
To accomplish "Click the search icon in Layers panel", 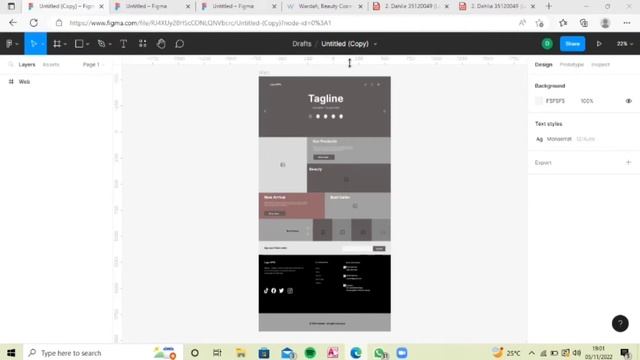I will coord(11,64).
